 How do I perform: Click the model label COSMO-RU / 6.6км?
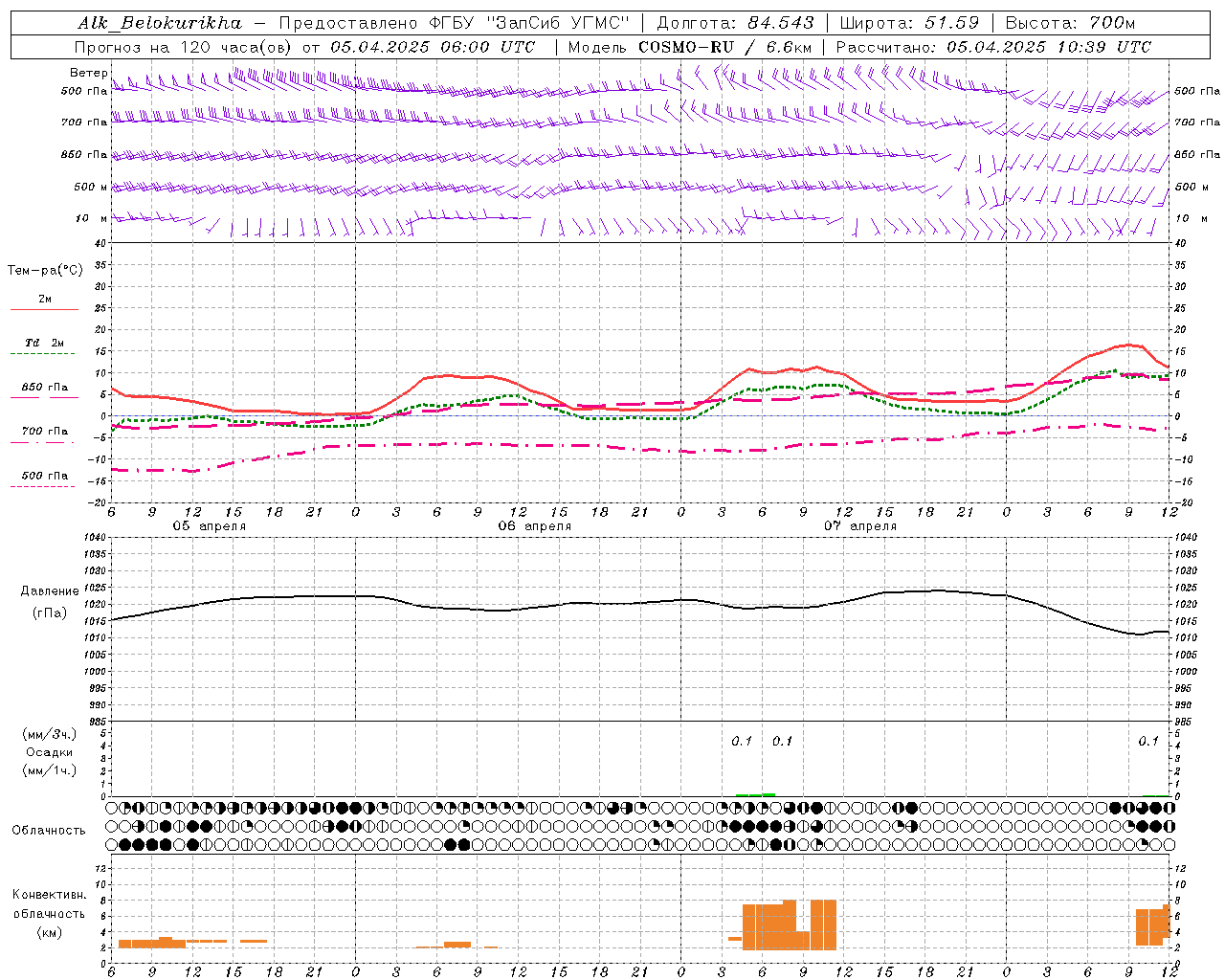click(725, 47)
